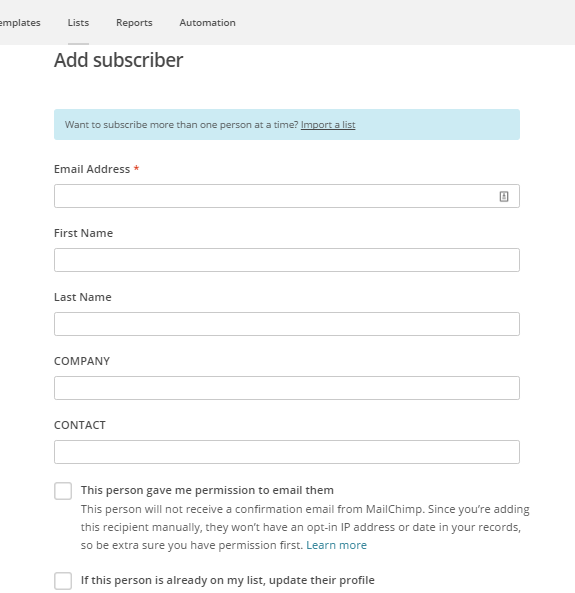Switch to the Reports tab

(134, 23)
